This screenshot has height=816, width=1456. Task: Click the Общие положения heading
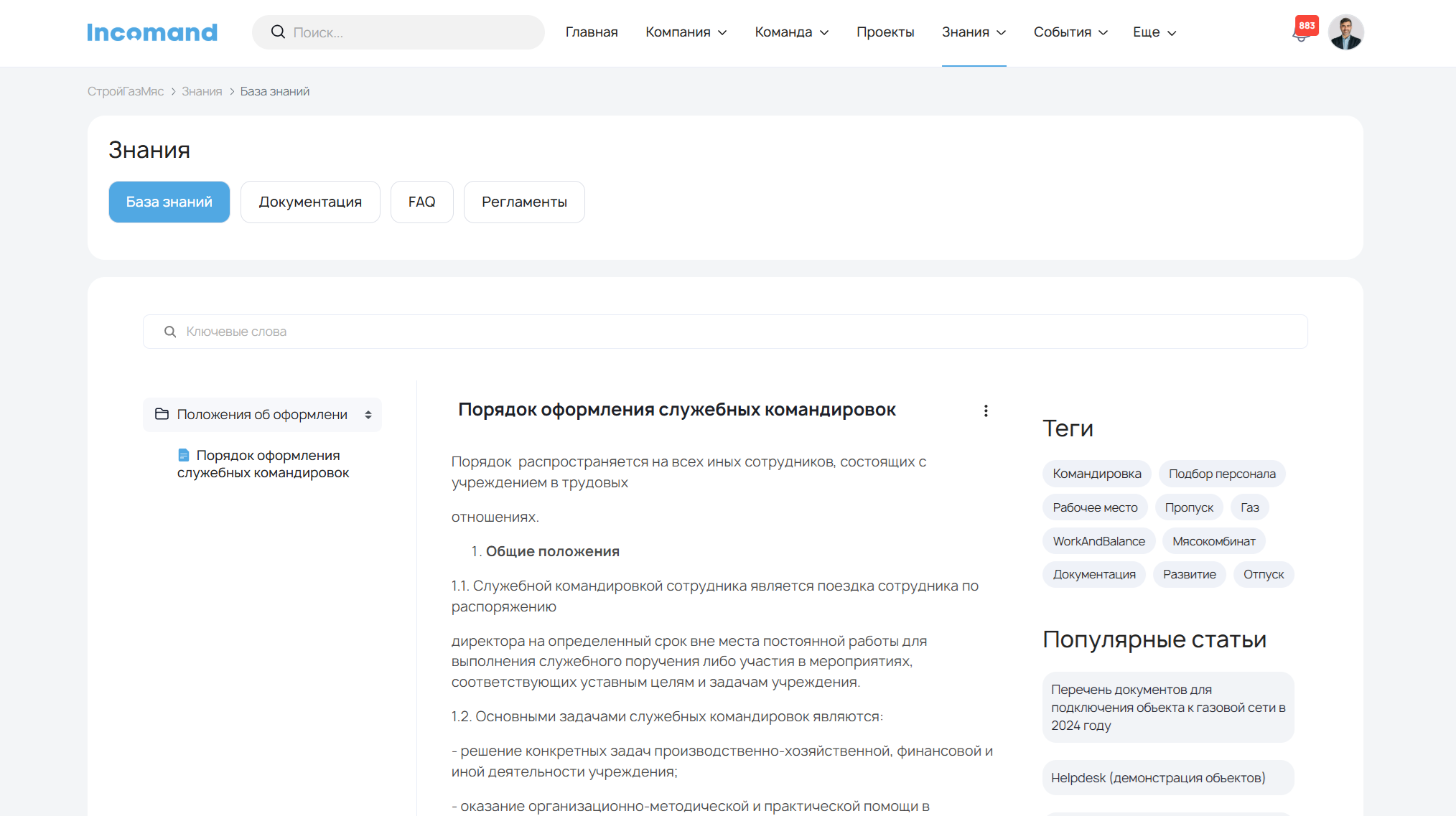click(x=553, y=551)
